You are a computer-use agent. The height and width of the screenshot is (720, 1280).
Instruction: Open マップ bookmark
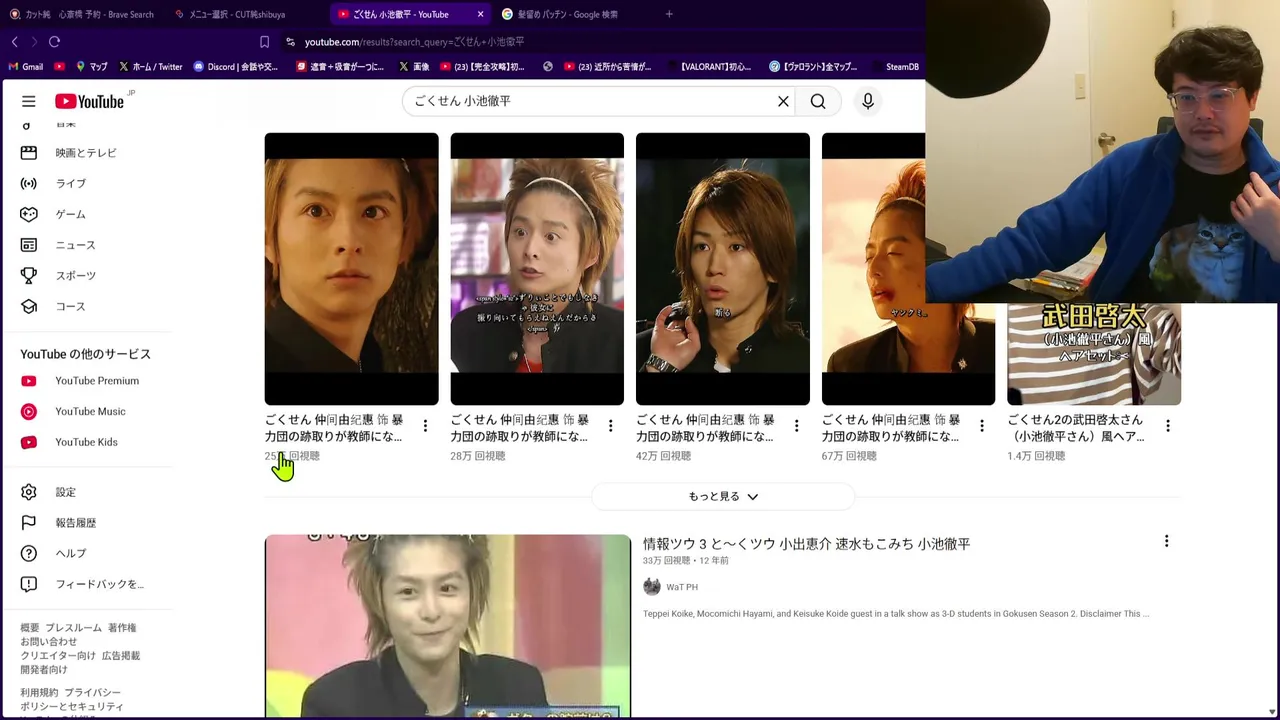click(x=92, y=67)
